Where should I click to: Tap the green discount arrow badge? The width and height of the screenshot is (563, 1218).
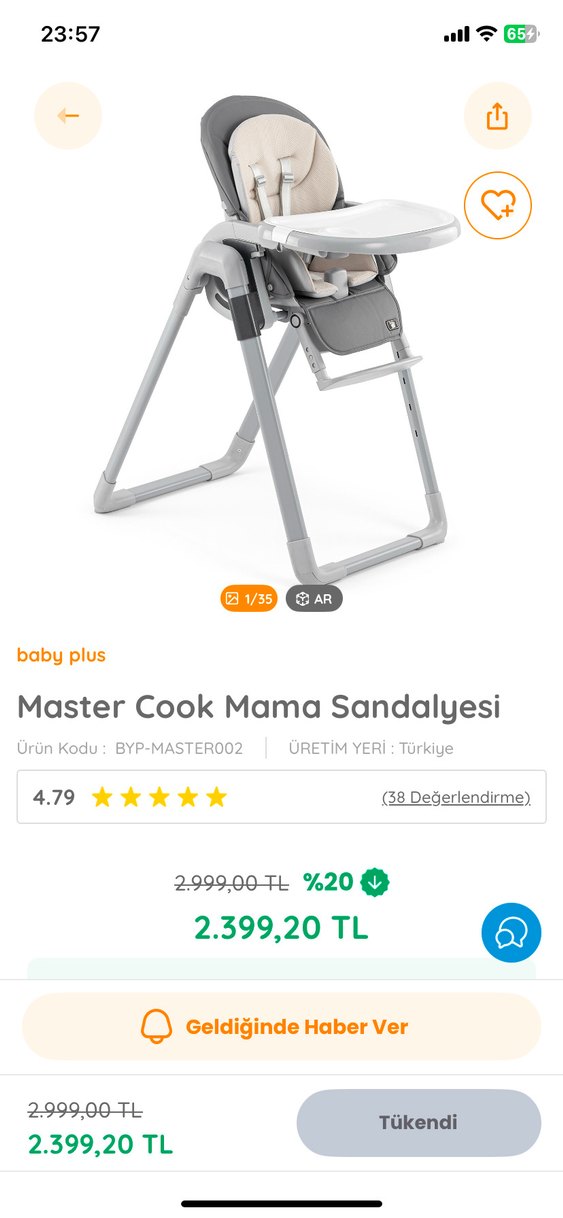[x=375, y=882]
